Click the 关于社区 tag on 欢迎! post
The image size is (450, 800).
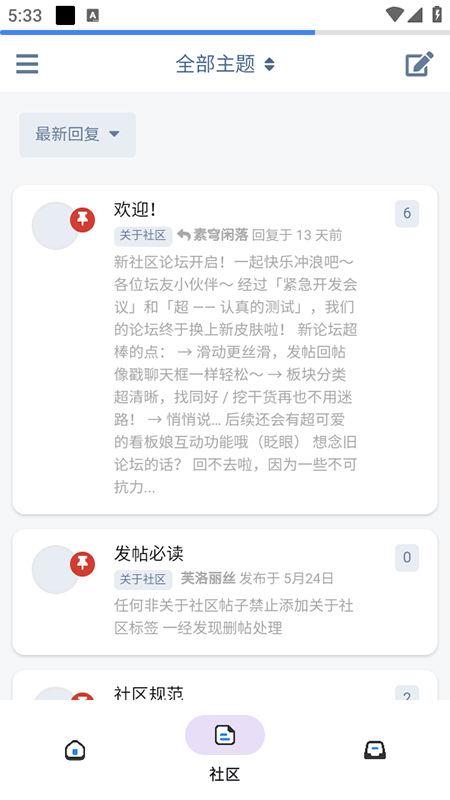click(x=143, y=235)
